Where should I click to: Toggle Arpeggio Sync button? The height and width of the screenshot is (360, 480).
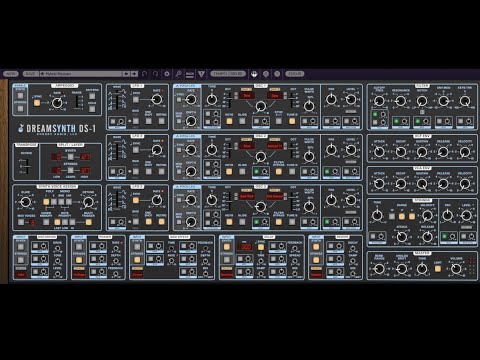click(x=37, y=103)
